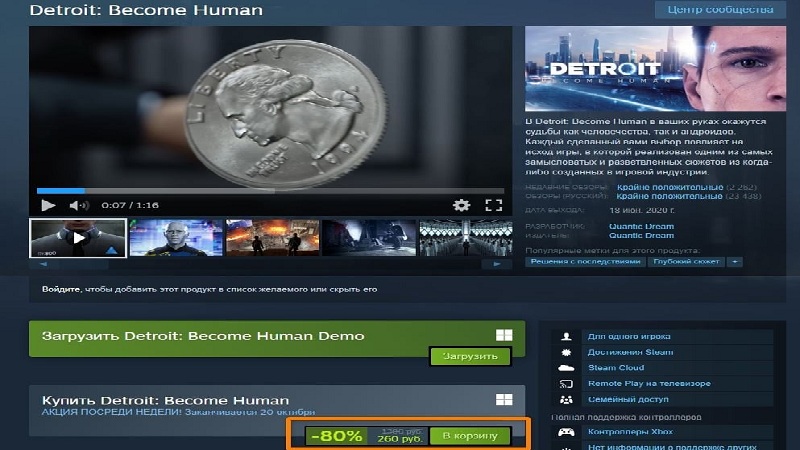
Task: Click Remote Play cast icon
Action: pos(566,384)
